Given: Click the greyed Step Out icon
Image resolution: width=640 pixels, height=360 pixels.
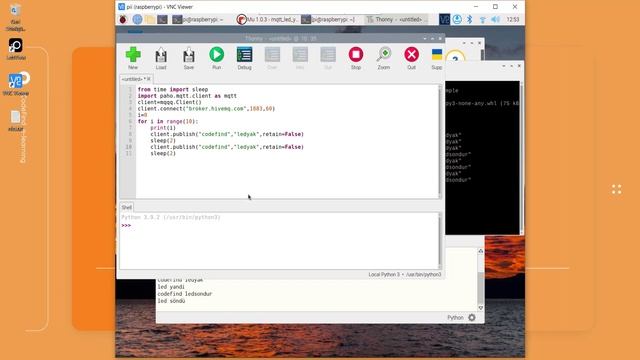Looking at the screenshot, I should pyautogui.click(x=328, y=58).
